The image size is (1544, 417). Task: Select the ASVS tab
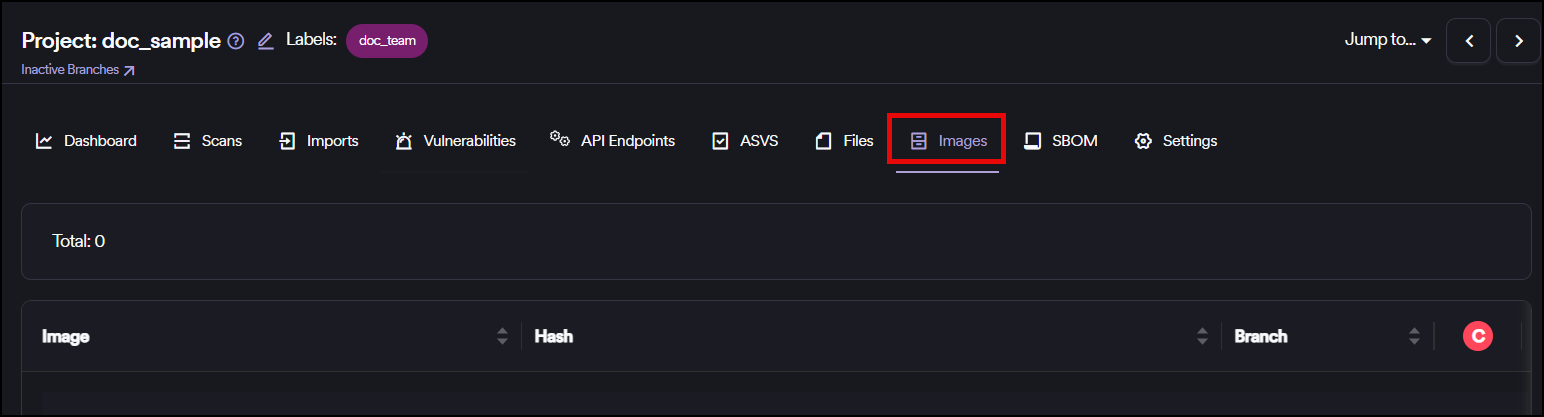tap(744, 141)
